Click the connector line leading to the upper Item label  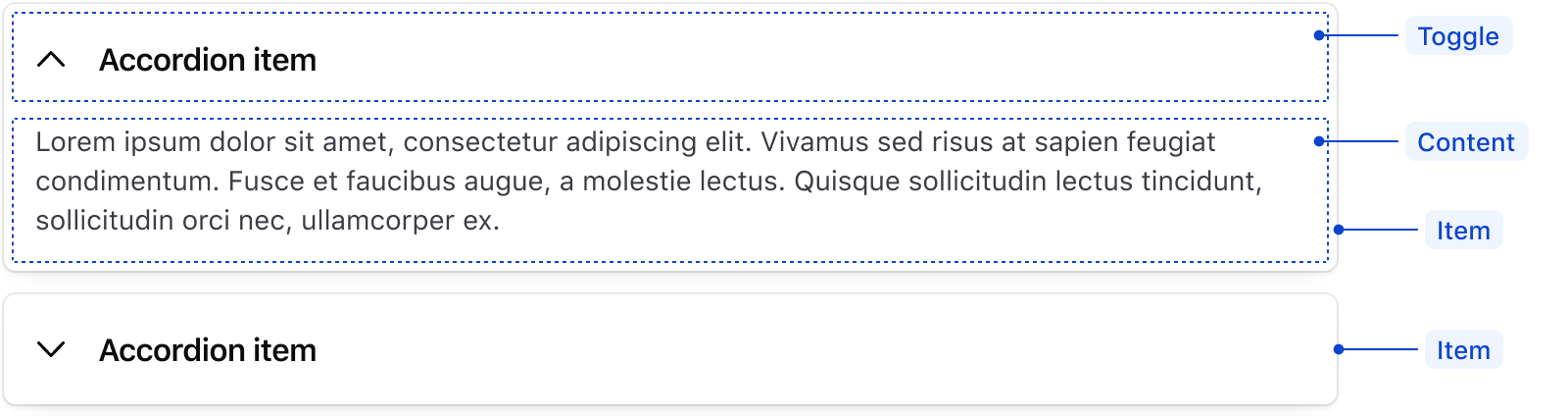pos(1382,230)
